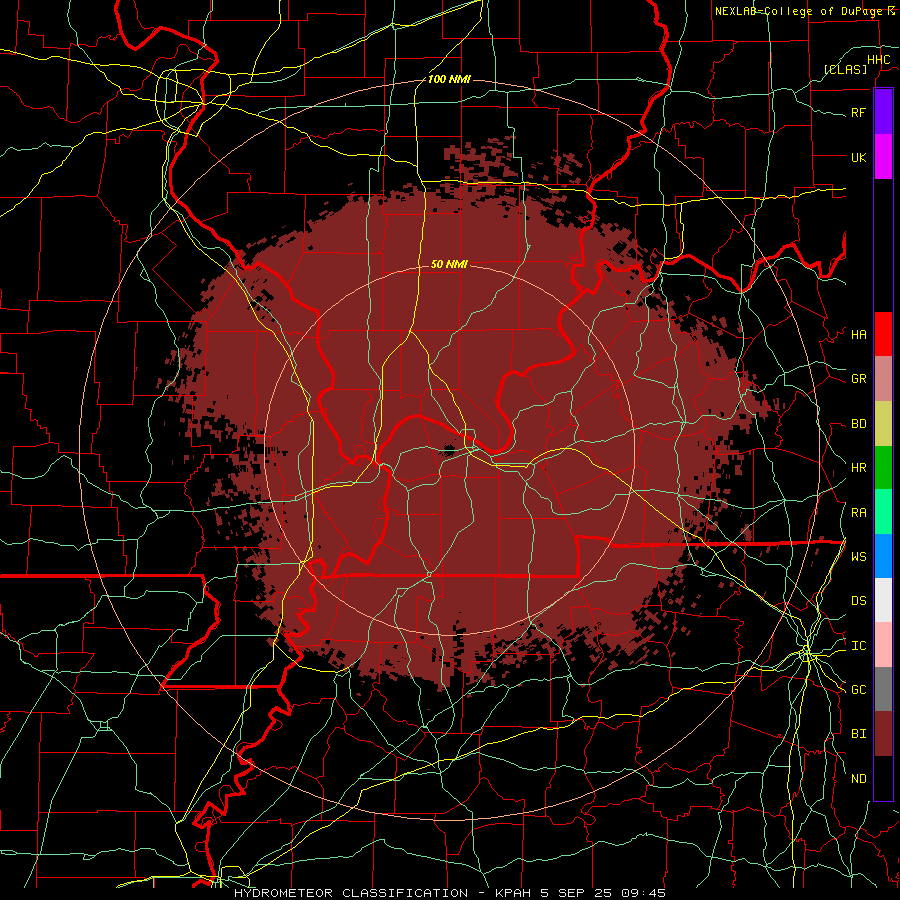The width and height of the screenshot is (900, 900).
Task: Click the "HHC" product code text
Action: [878, 60]
